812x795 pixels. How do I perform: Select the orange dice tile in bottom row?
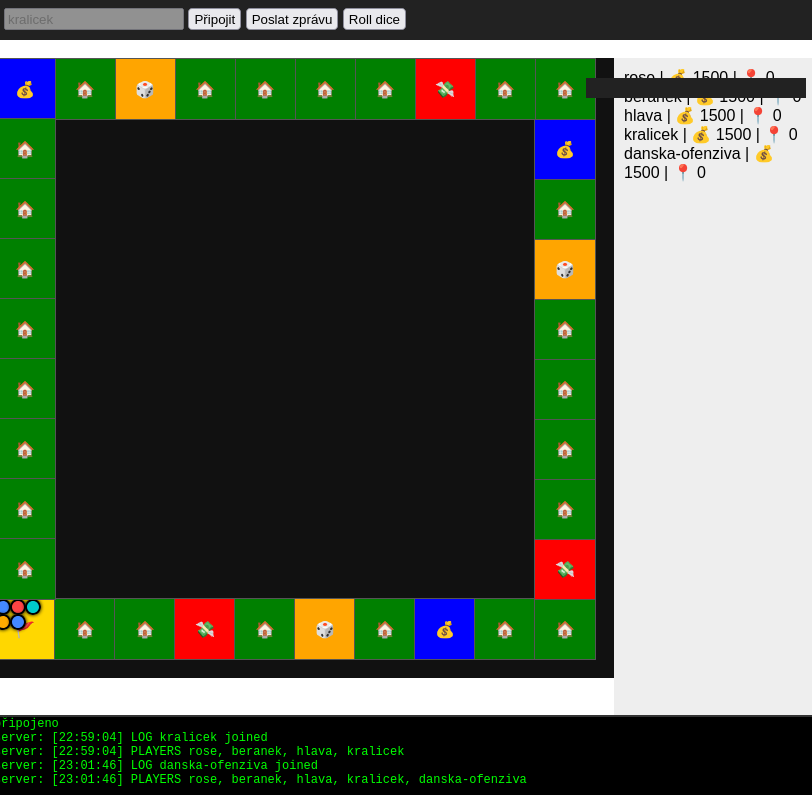pyautogui.click(x=325, y=629)
